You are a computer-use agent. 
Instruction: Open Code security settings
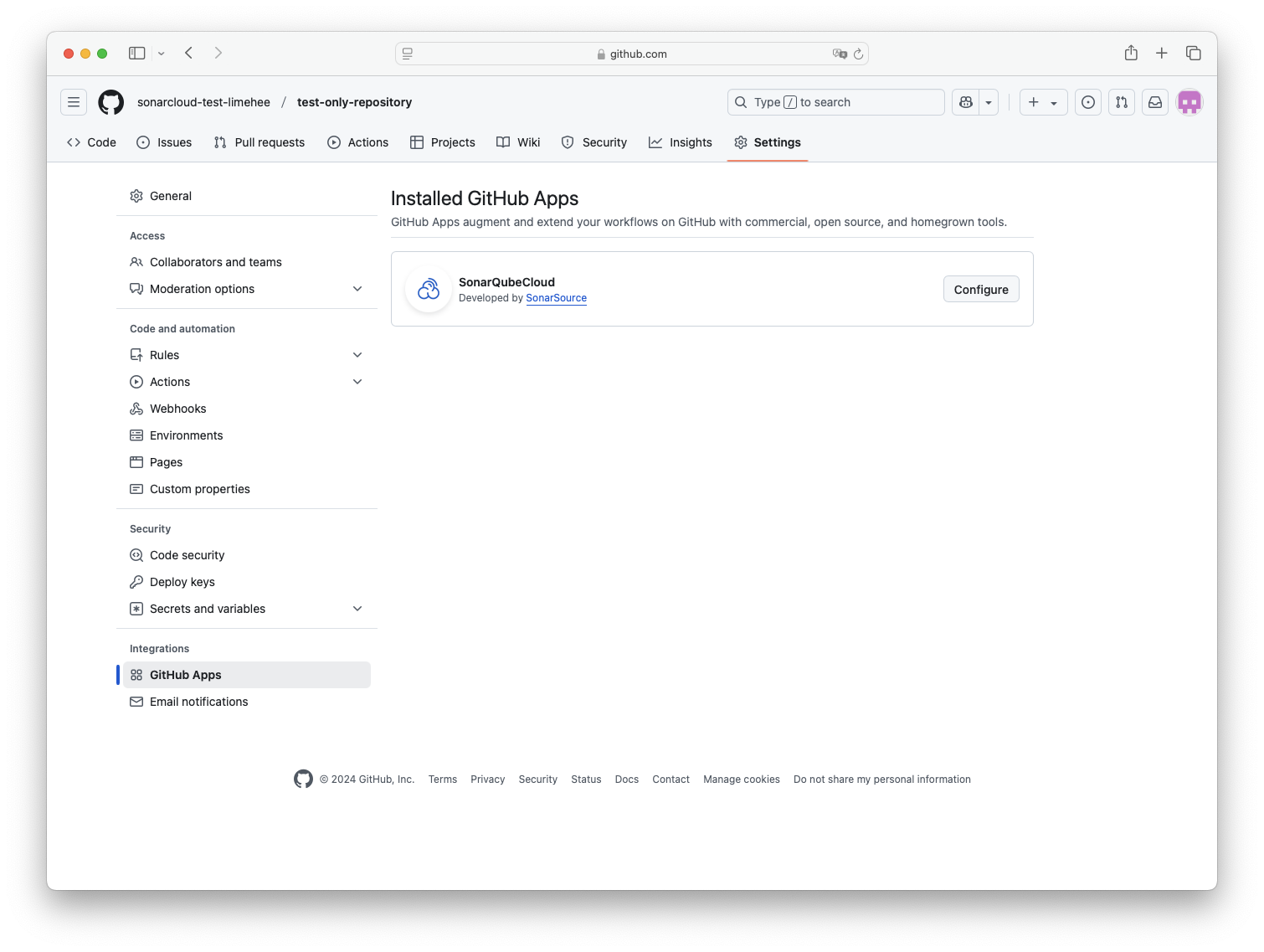click(247, 555)
